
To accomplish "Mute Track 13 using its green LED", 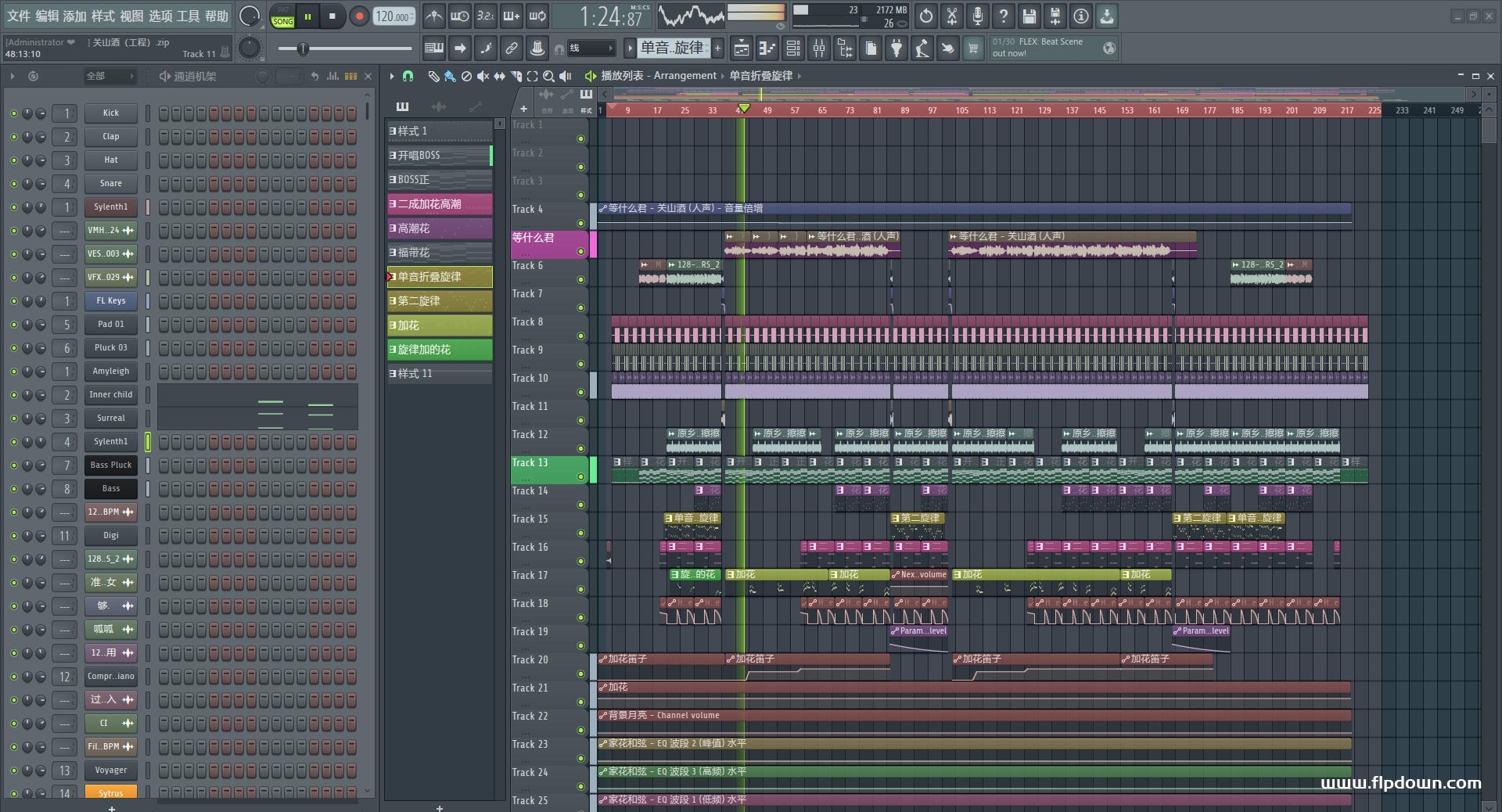I will point(580,476).
